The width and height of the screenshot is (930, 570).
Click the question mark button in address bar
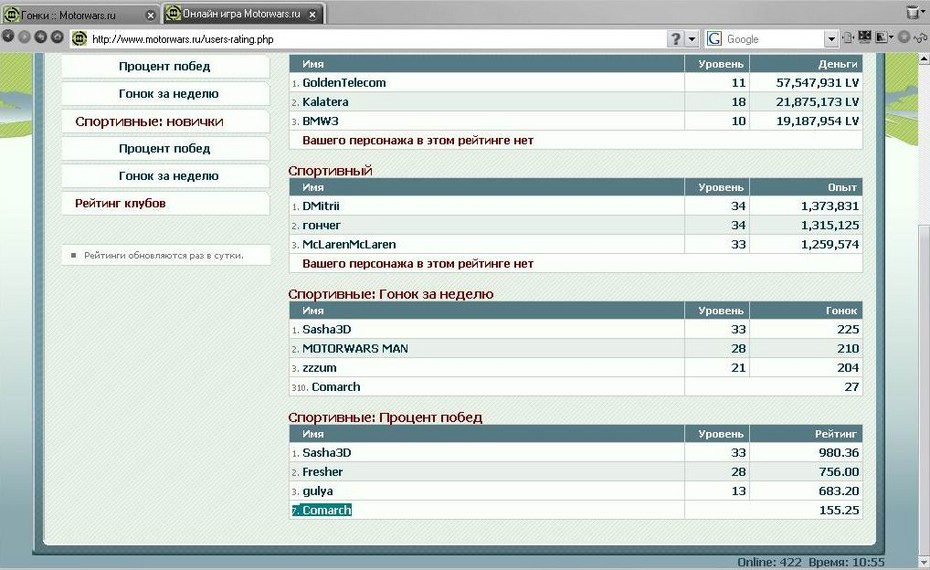676,39
